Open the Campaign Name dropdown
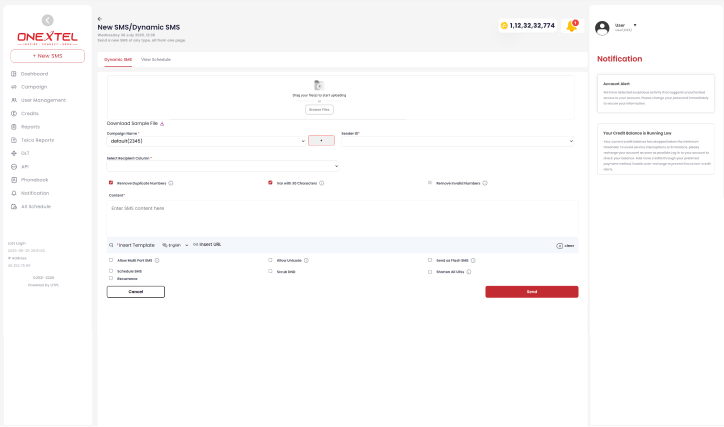 point(206,141)
